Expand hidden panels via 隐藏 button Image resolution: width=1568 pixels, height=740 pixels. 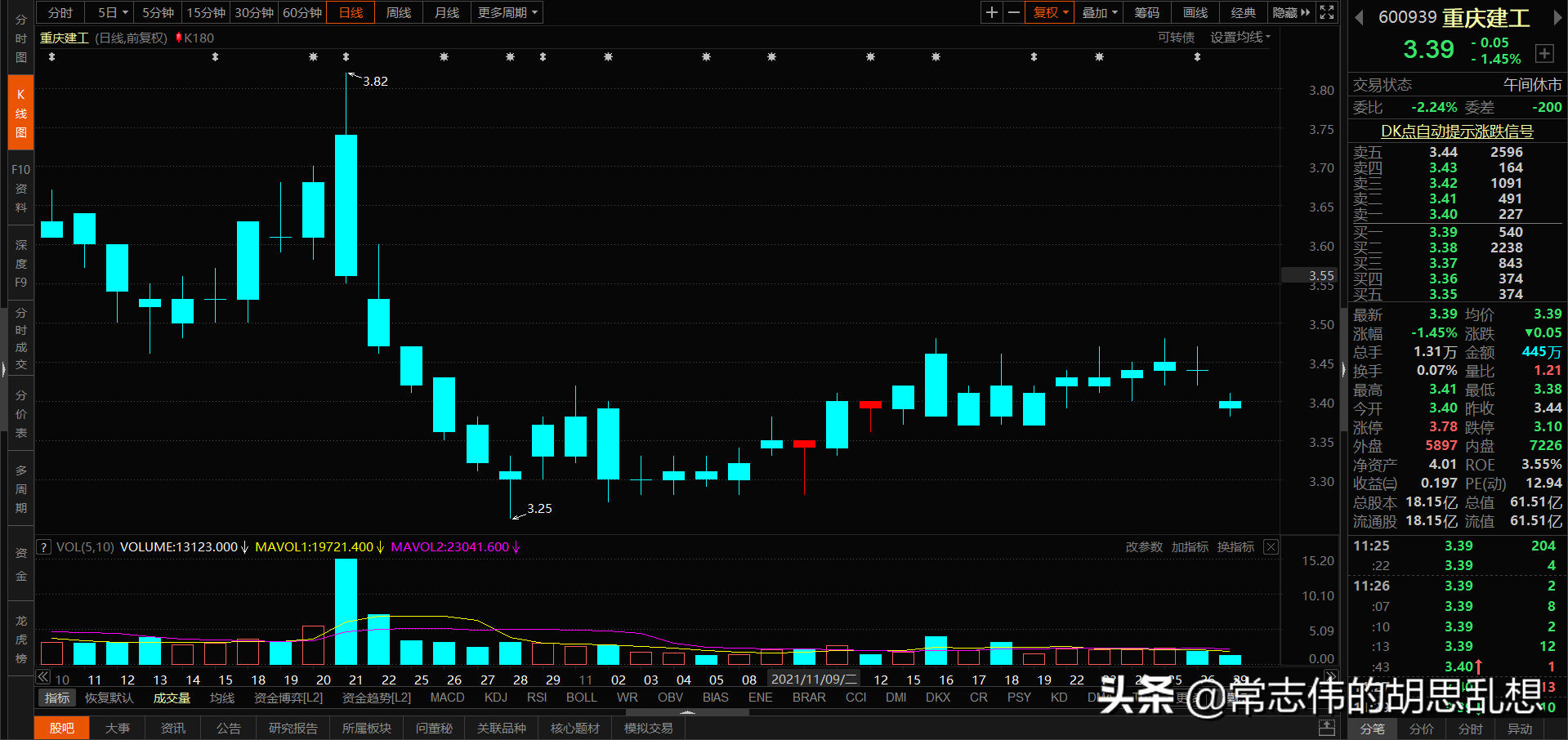[x=1291, y=12]
